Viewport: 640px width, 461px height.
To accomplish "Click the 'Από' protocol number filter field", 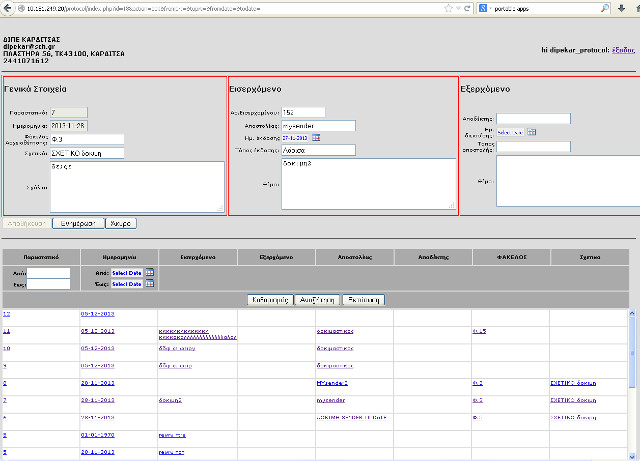I will (48, 273).
